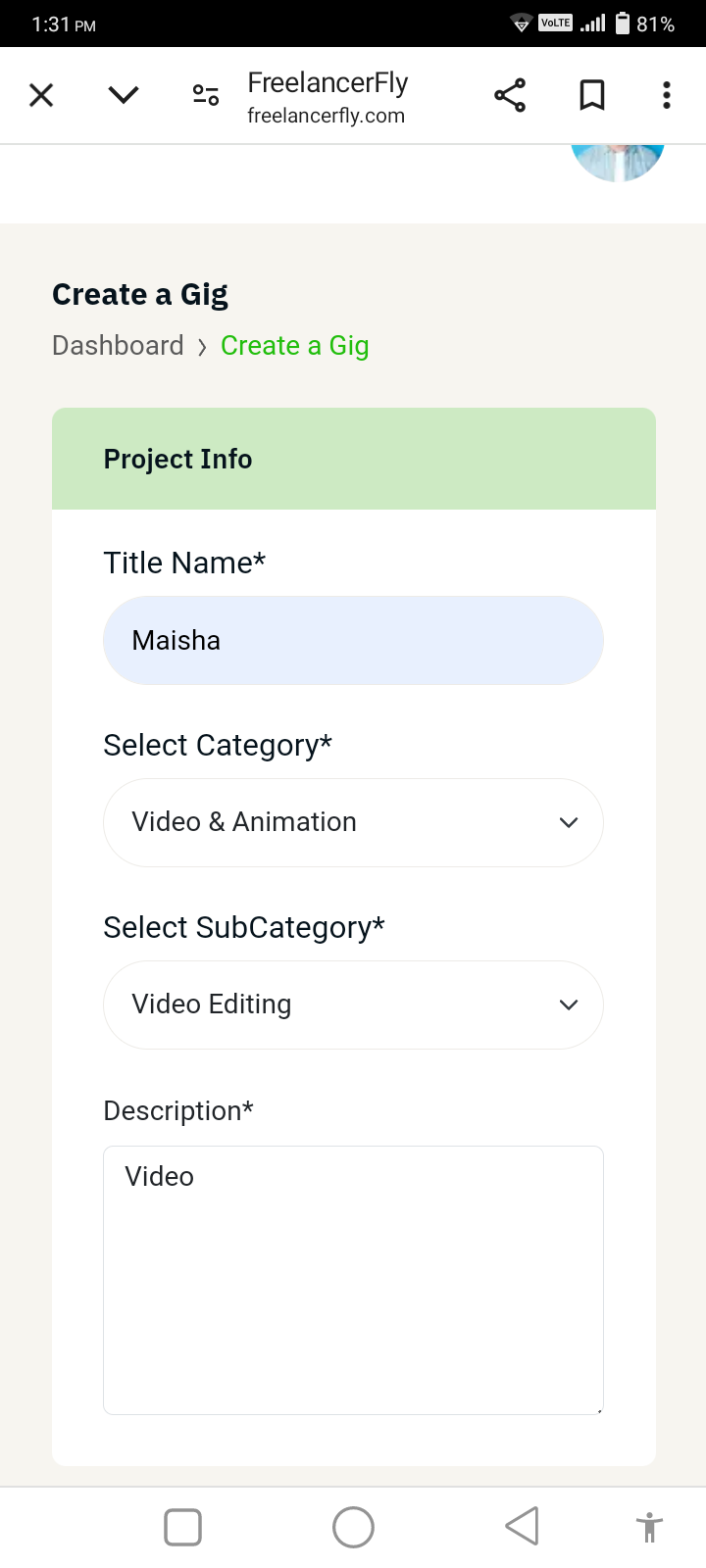This screenshot has height=1568, width=706.
Task: Tap the Android accessibility icon
Action: point(649,1527)
